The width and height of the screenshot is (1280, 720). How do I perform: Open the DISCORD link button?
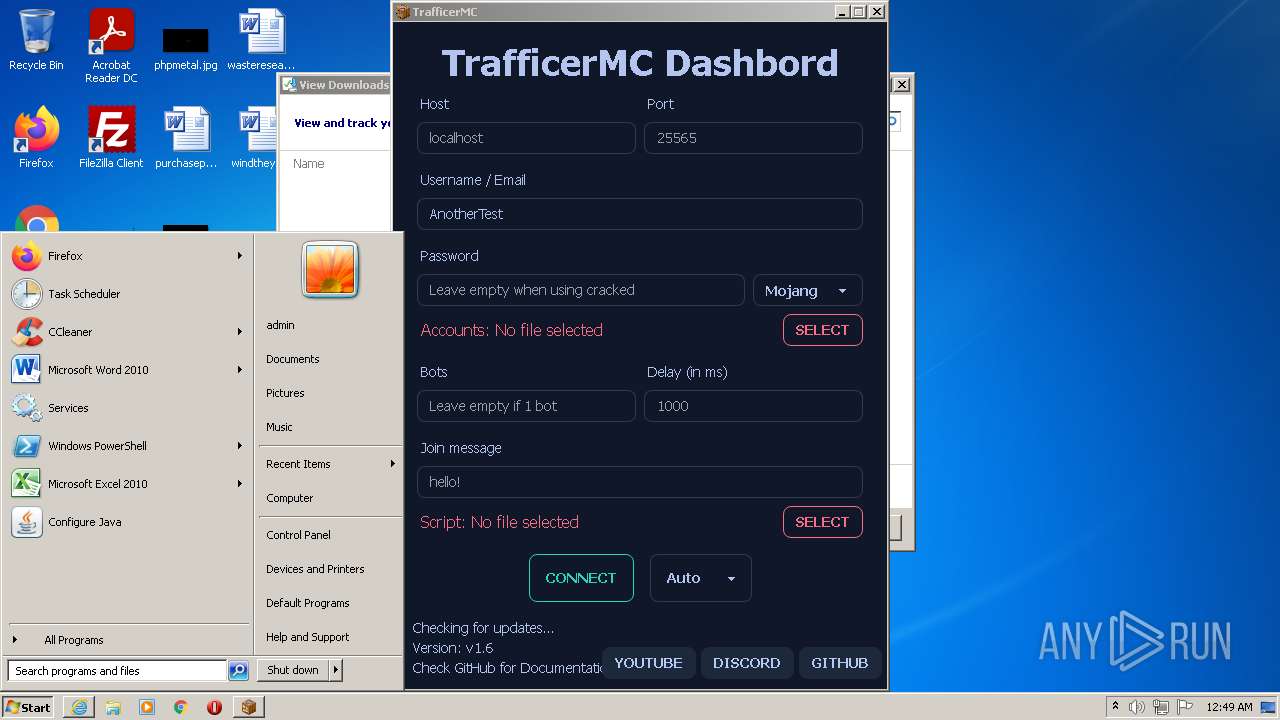pyautogui.click(x=747, y=663)
